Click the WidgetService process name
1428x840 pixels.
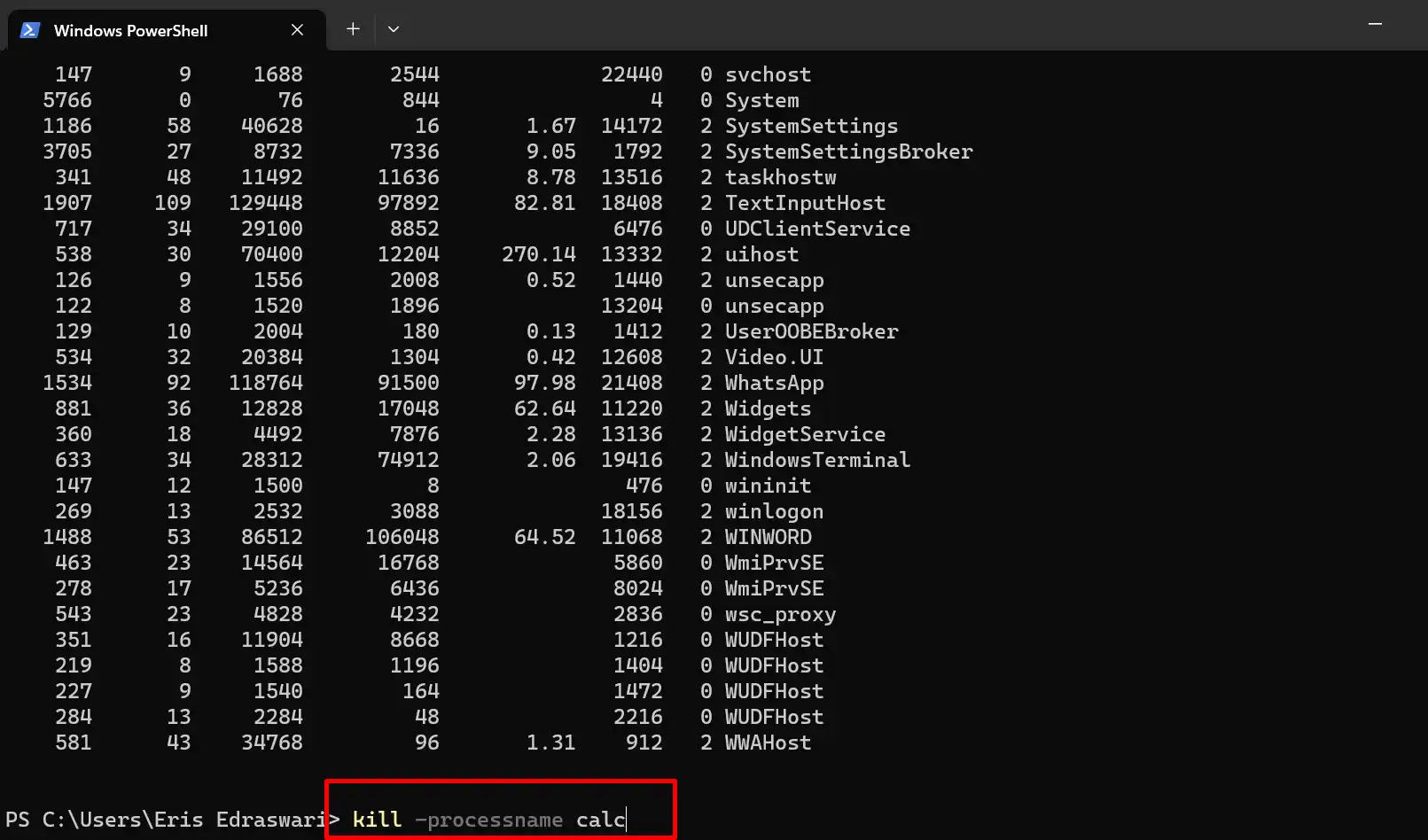805,434
